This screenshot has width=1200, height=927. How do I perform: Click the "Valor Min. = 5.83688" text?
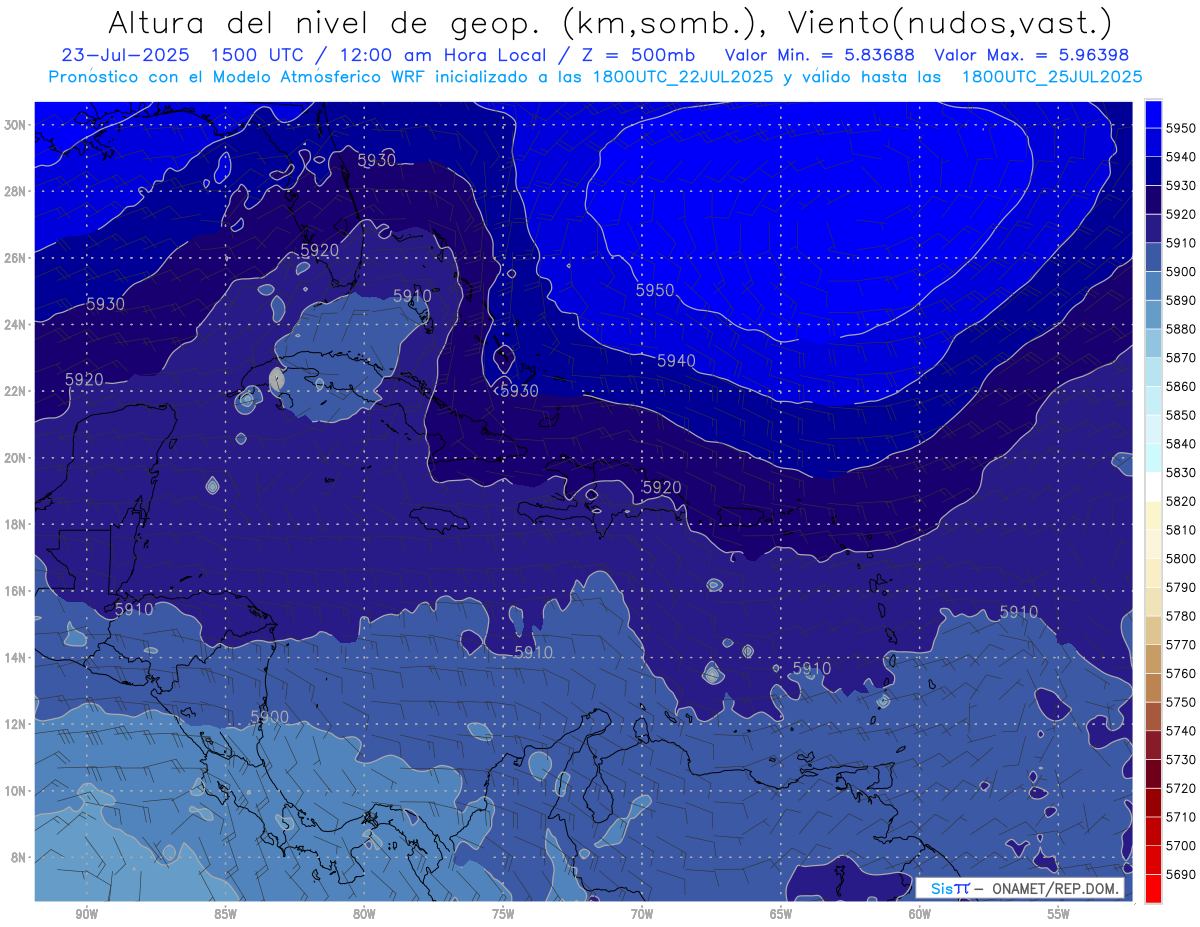tap(820, 55)
